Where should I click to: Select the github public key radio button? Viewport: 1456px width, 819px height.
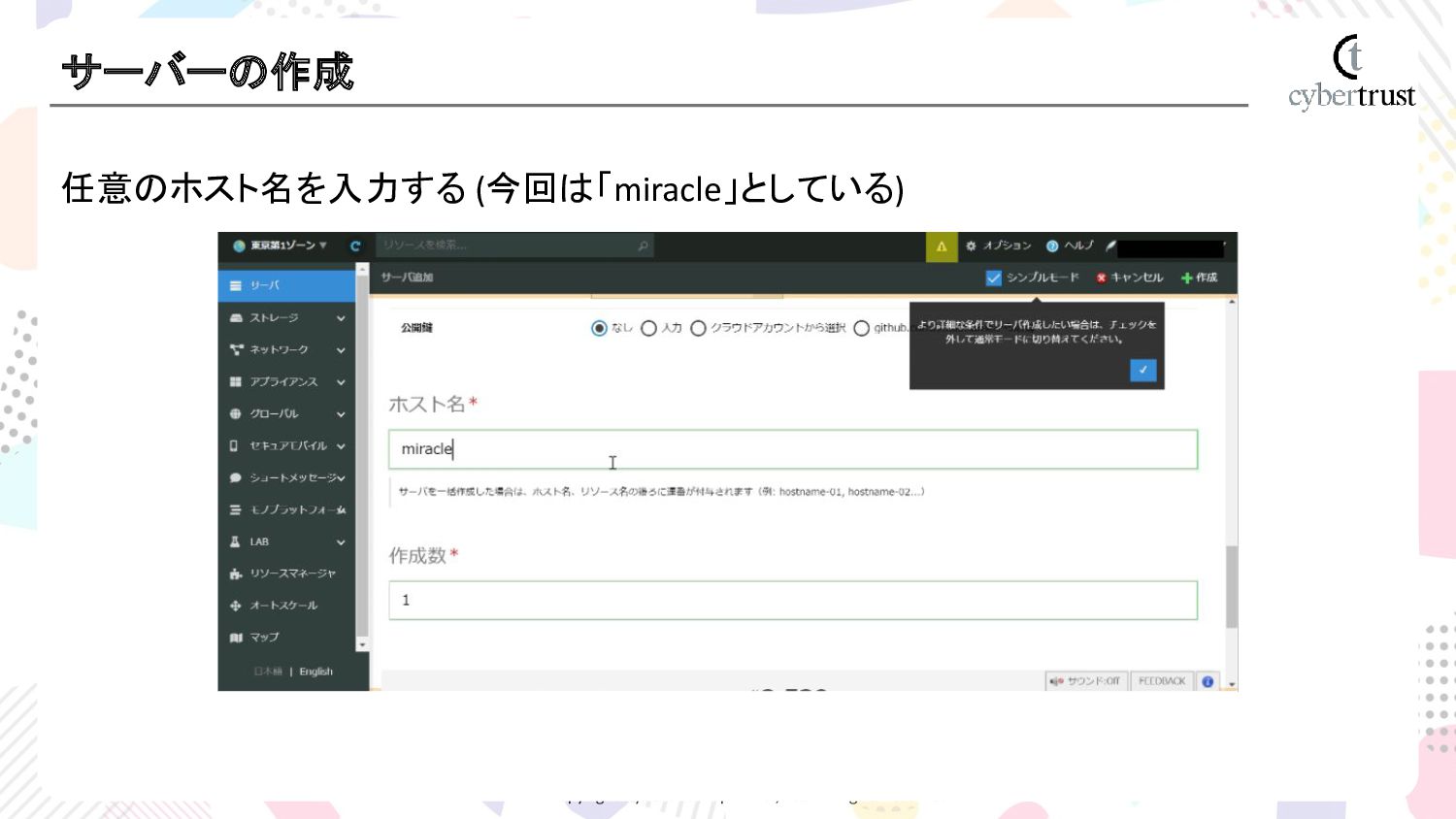[x=861, y=328]
